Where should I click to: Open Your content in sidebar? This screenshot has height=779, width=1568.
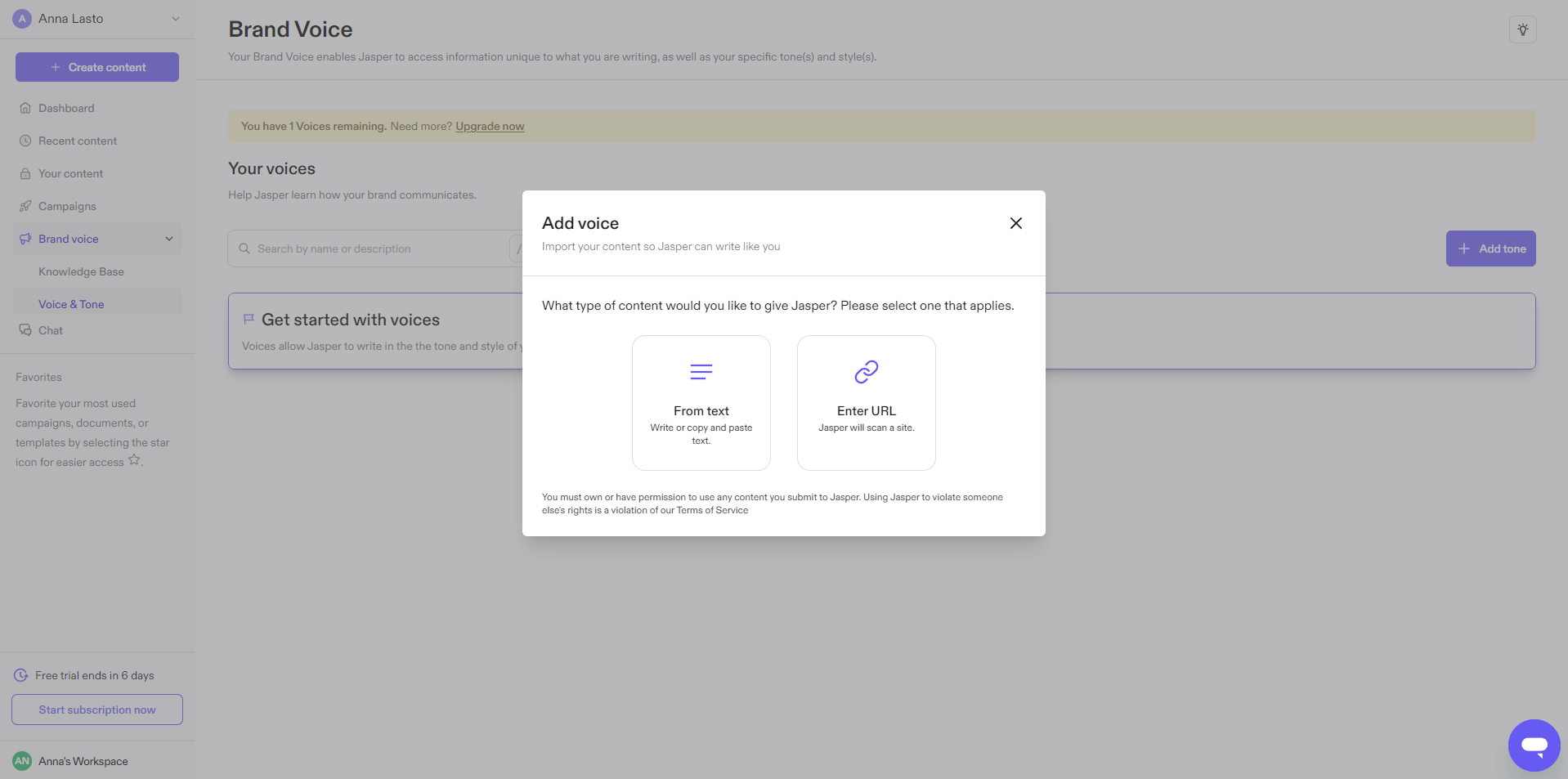(97, 173)
